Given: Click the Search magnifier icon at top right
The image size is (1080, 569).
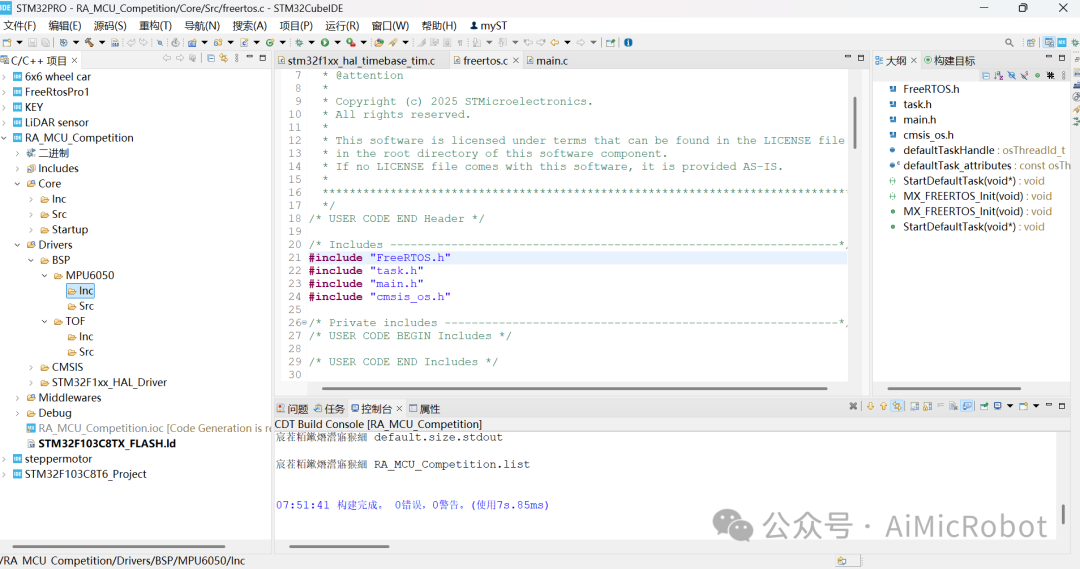Looking at the screenshot, I should (1009, 42).
